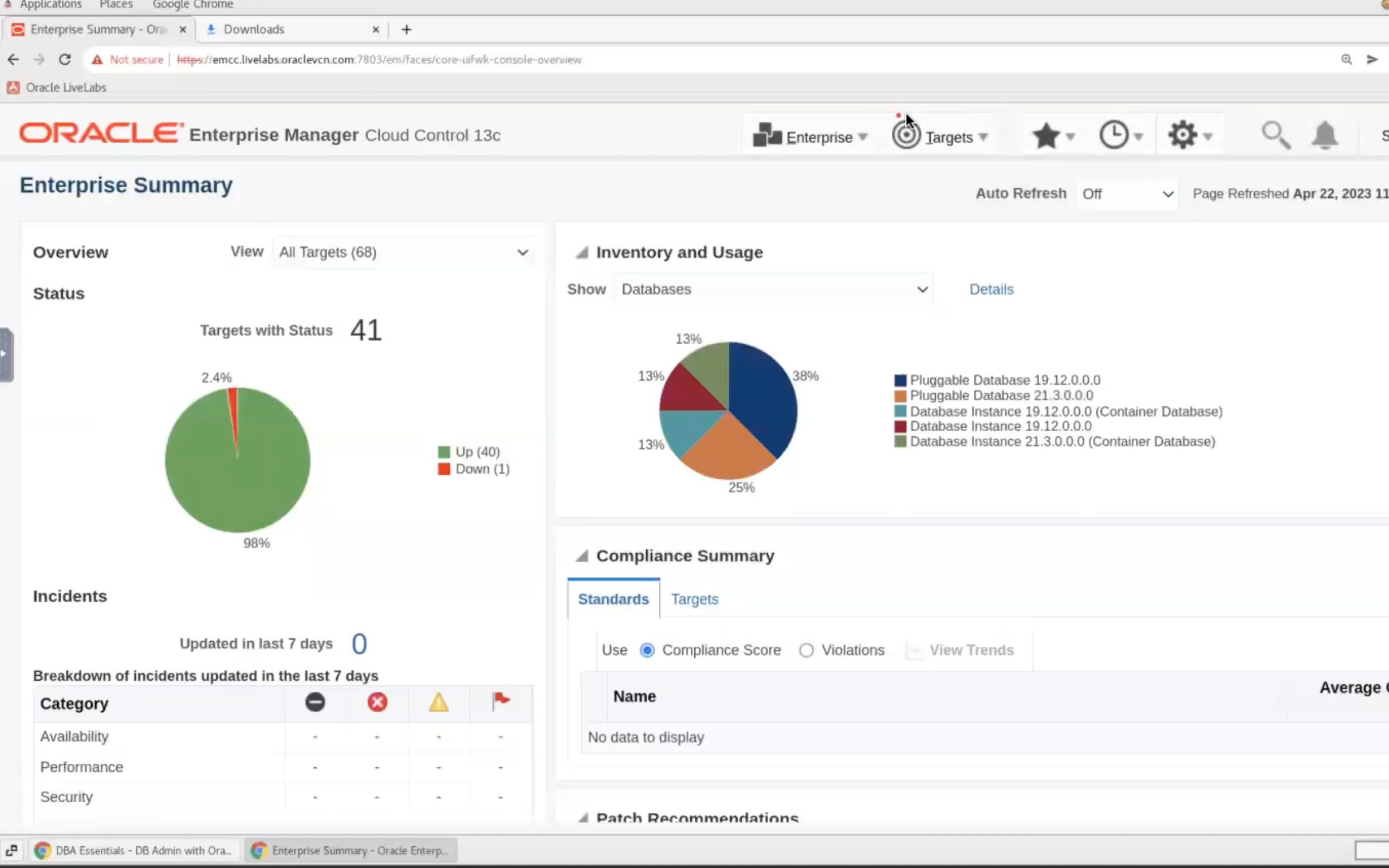Image resolution: width=1389 pixels, height=868 pixels.
Task: Select the Compliance Score radio button
Action: tap(647, 650)
